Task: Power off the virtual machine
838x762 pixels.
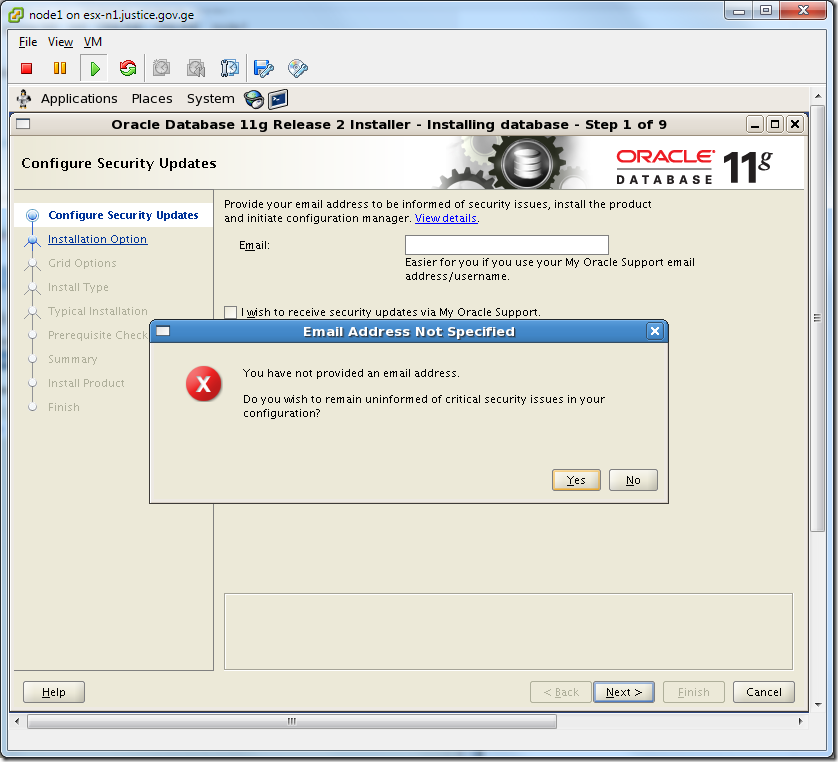Action: 27,68
